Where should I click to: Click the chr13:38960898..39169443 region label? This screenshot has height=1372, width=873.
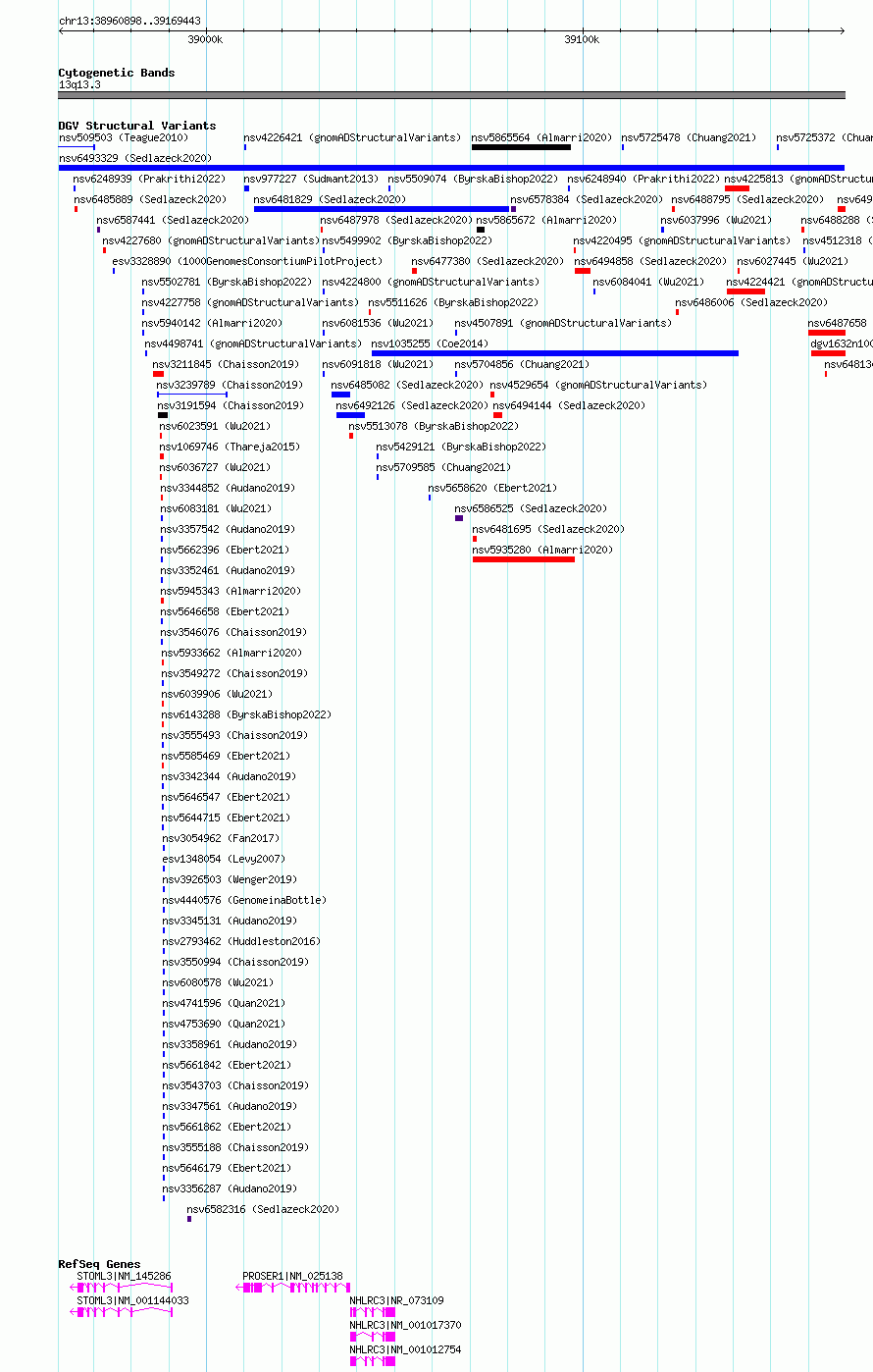(130, 21)
